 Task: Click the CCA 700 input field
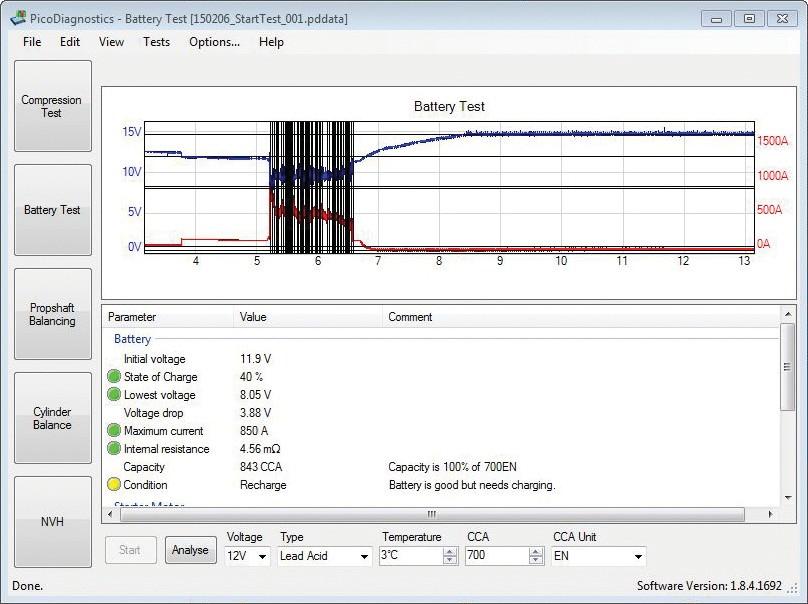point(497,556)
